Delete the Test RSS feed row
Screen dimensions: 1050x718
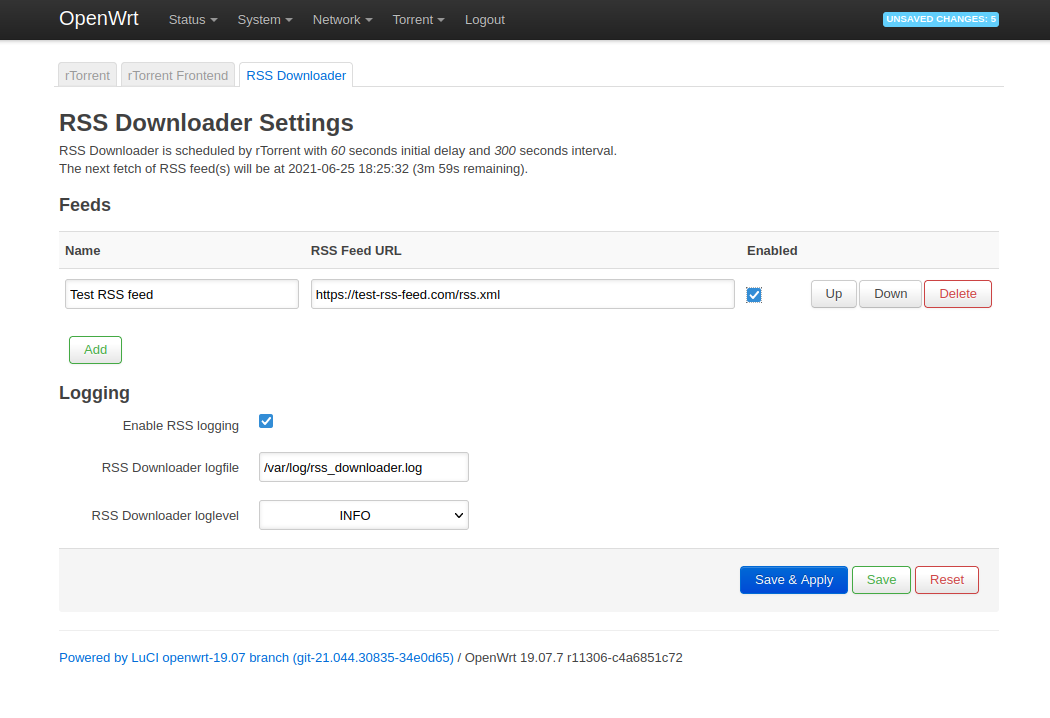coord(958,294)
